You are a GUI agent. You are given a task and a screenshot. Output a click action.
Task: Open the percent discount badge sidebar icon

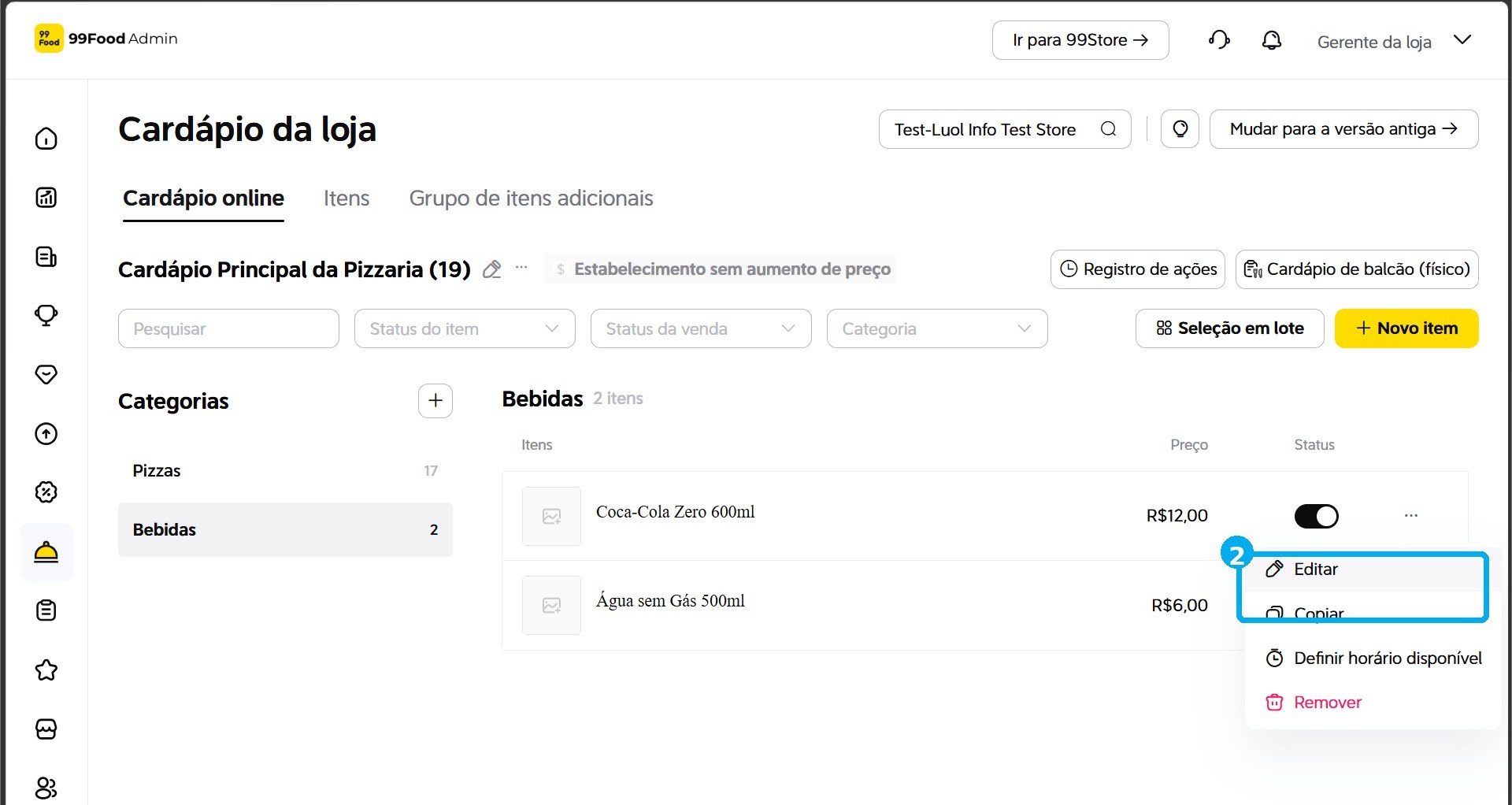[46, 492]
